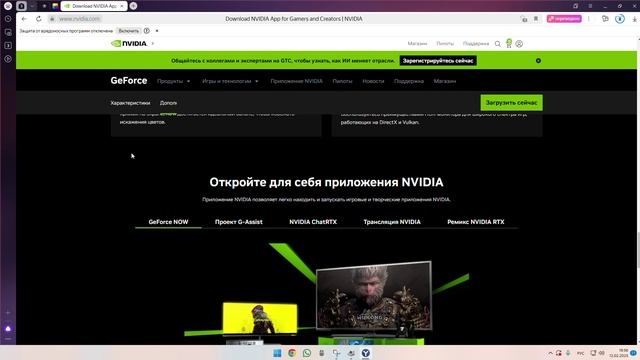Image resolution: width=640 pixels, height=360 pixels.
Task: Enable malware protection with Включить button
Action: tap(129, 31)
